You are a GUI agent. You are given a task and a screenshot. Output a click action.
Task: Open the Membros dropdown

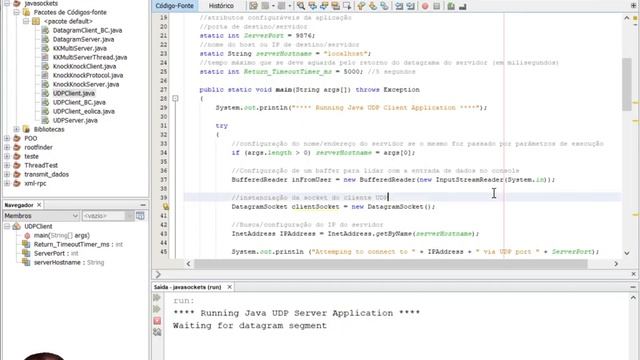click(x=41, y=216)
